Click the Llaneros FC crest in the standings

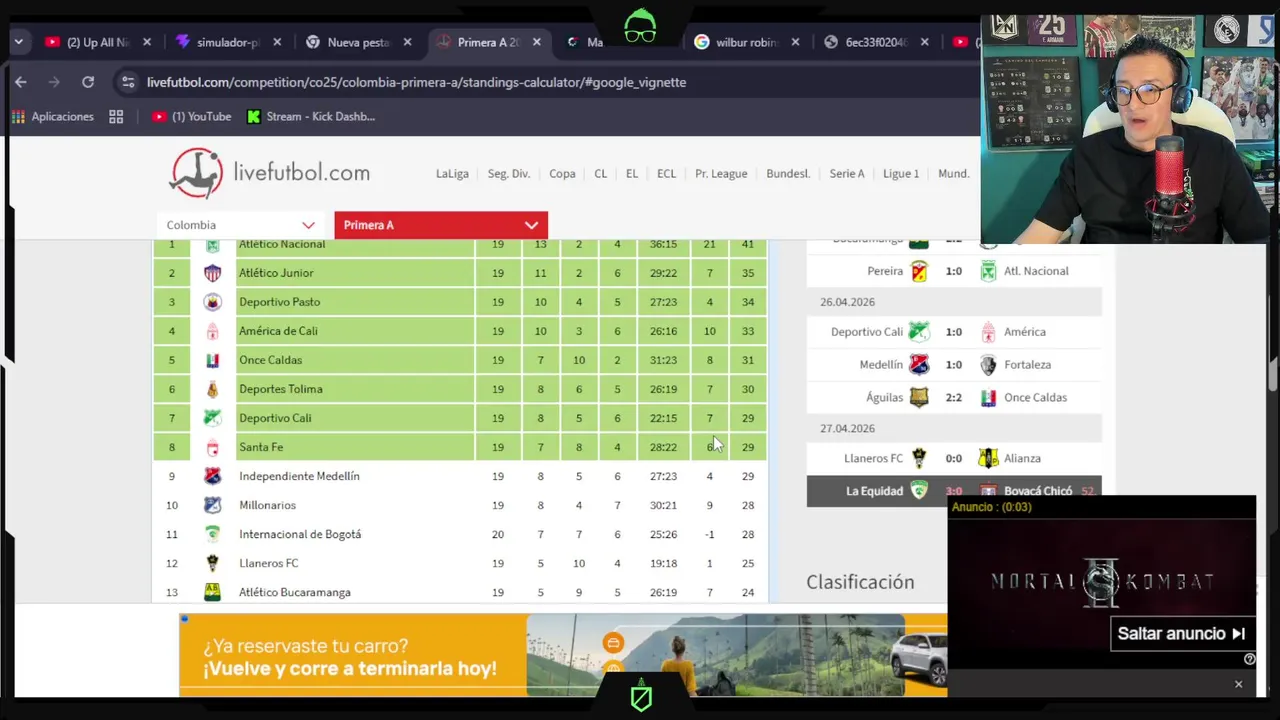pos(212,563)
